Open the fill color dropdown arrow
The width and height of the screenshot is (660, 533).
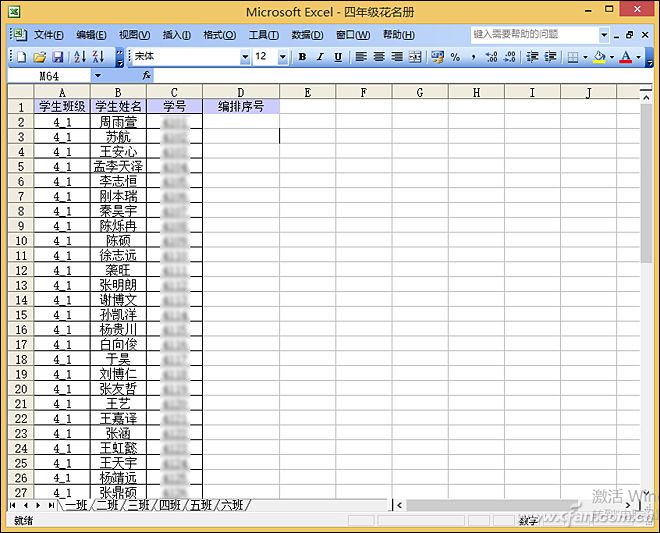[x=612, y=57]
